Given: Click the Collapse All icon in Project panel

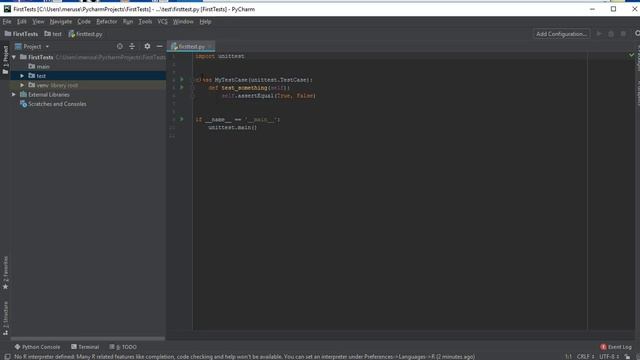Looking at the screenshot, I should [132, 47].
